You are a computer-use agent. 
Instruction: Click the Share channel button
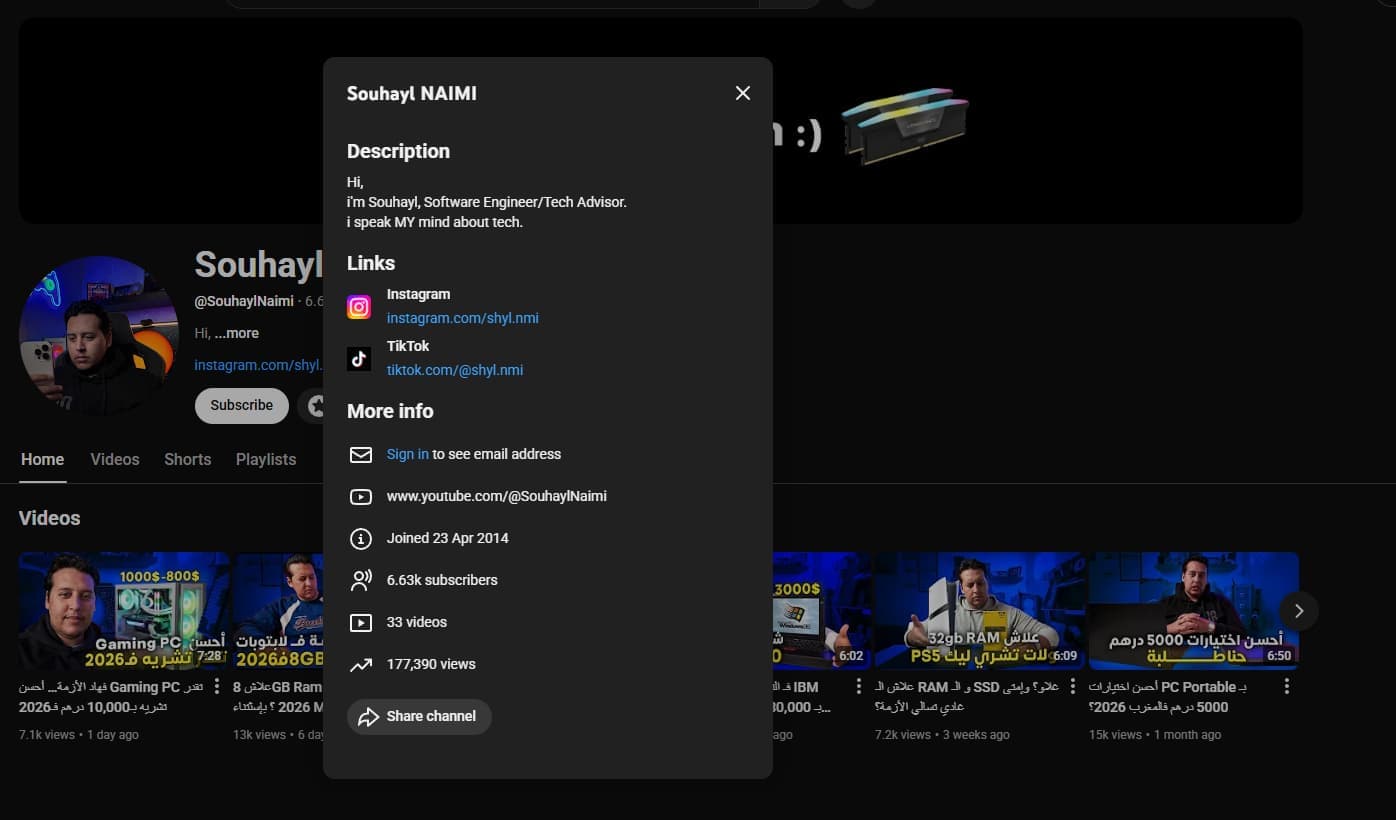point(419,716)
